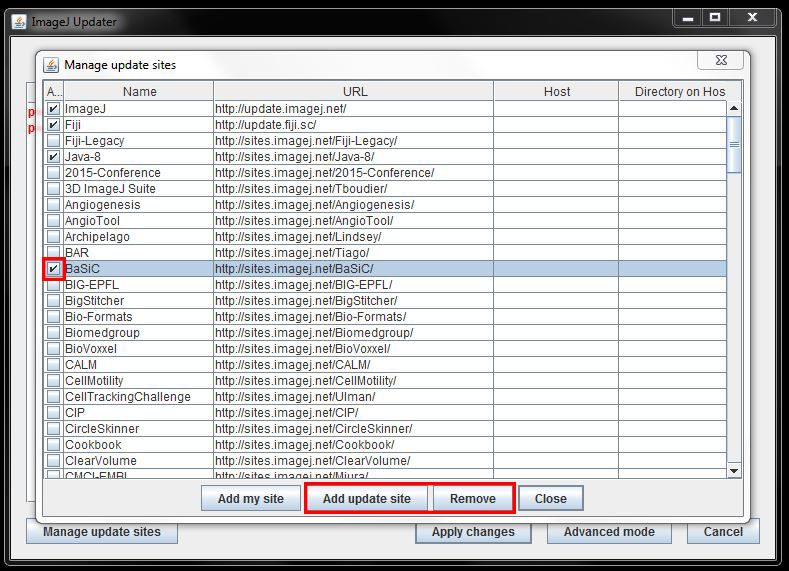Viewport: 789px width, 571px height.
Task: Select the Fiji-Legacy name cell
Action: pos(138,140)
